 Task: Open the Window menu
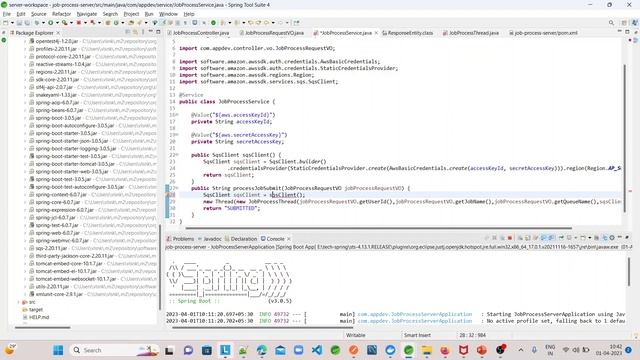click(168, 14)
